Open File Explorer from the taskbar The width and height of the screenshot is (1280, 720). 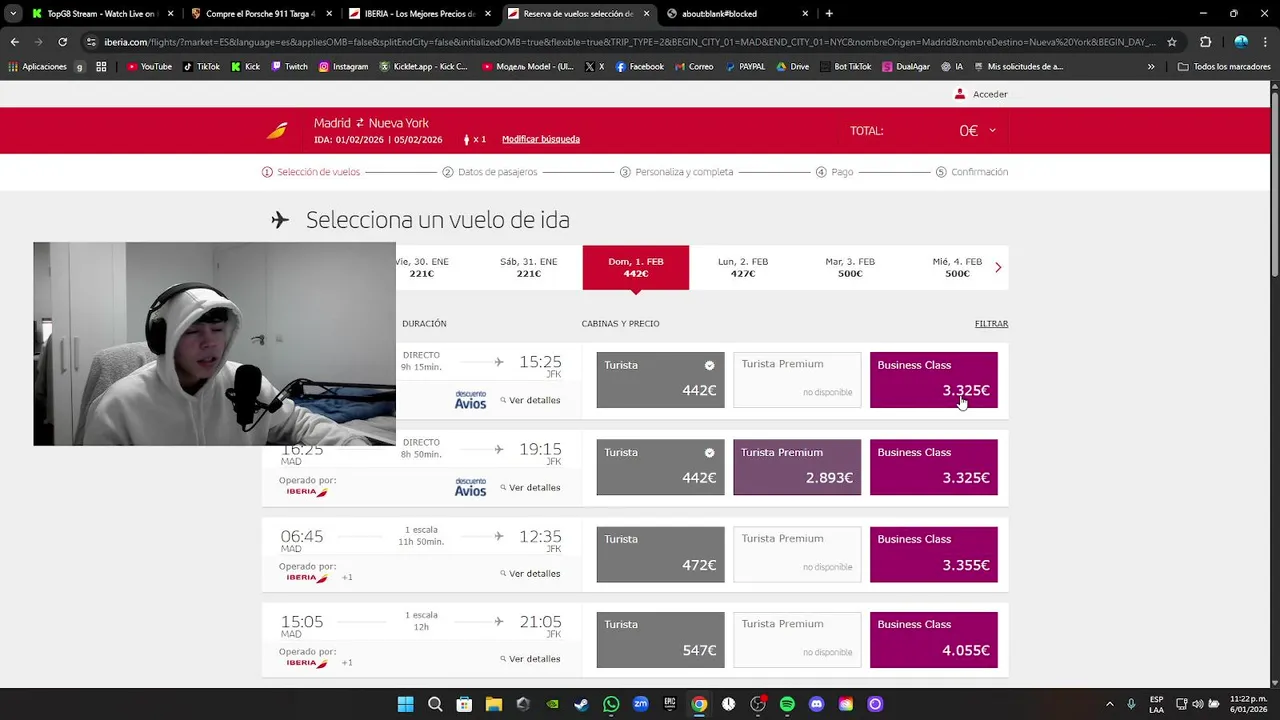click(x=494, y=704)
